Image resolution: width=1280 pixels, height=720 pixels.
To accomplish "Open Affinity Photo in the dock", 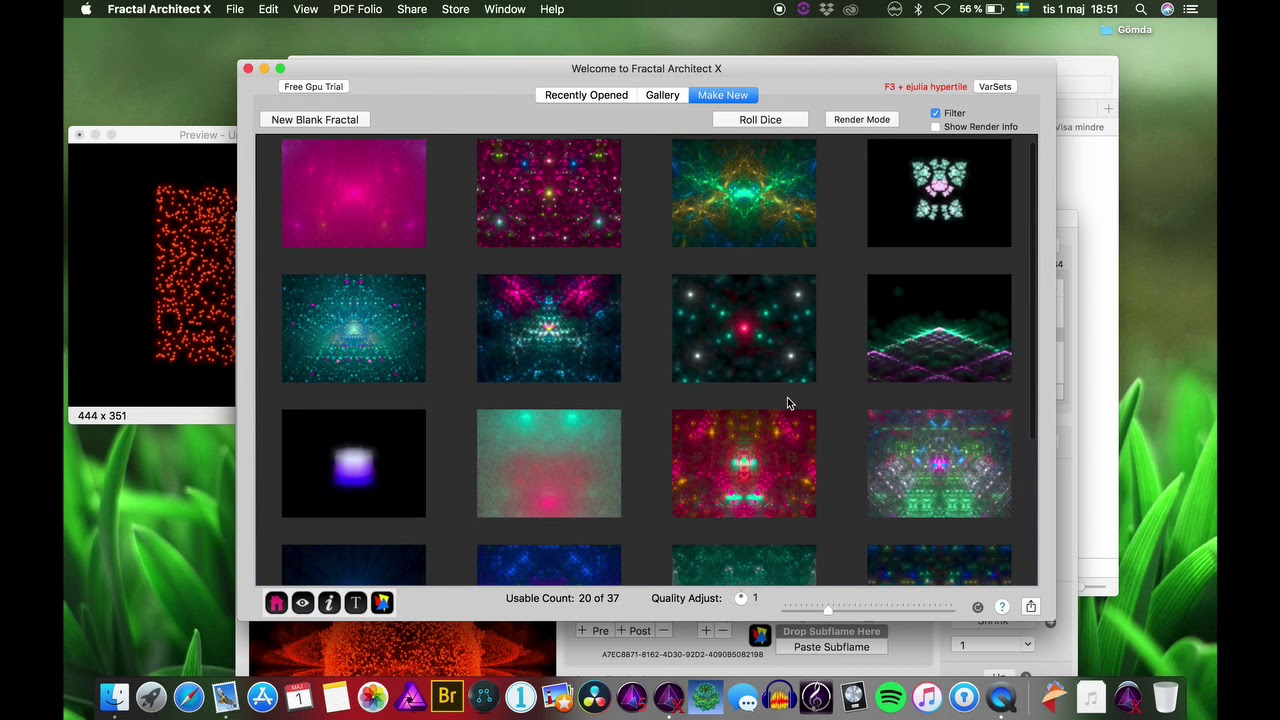I will coord(410,697).
